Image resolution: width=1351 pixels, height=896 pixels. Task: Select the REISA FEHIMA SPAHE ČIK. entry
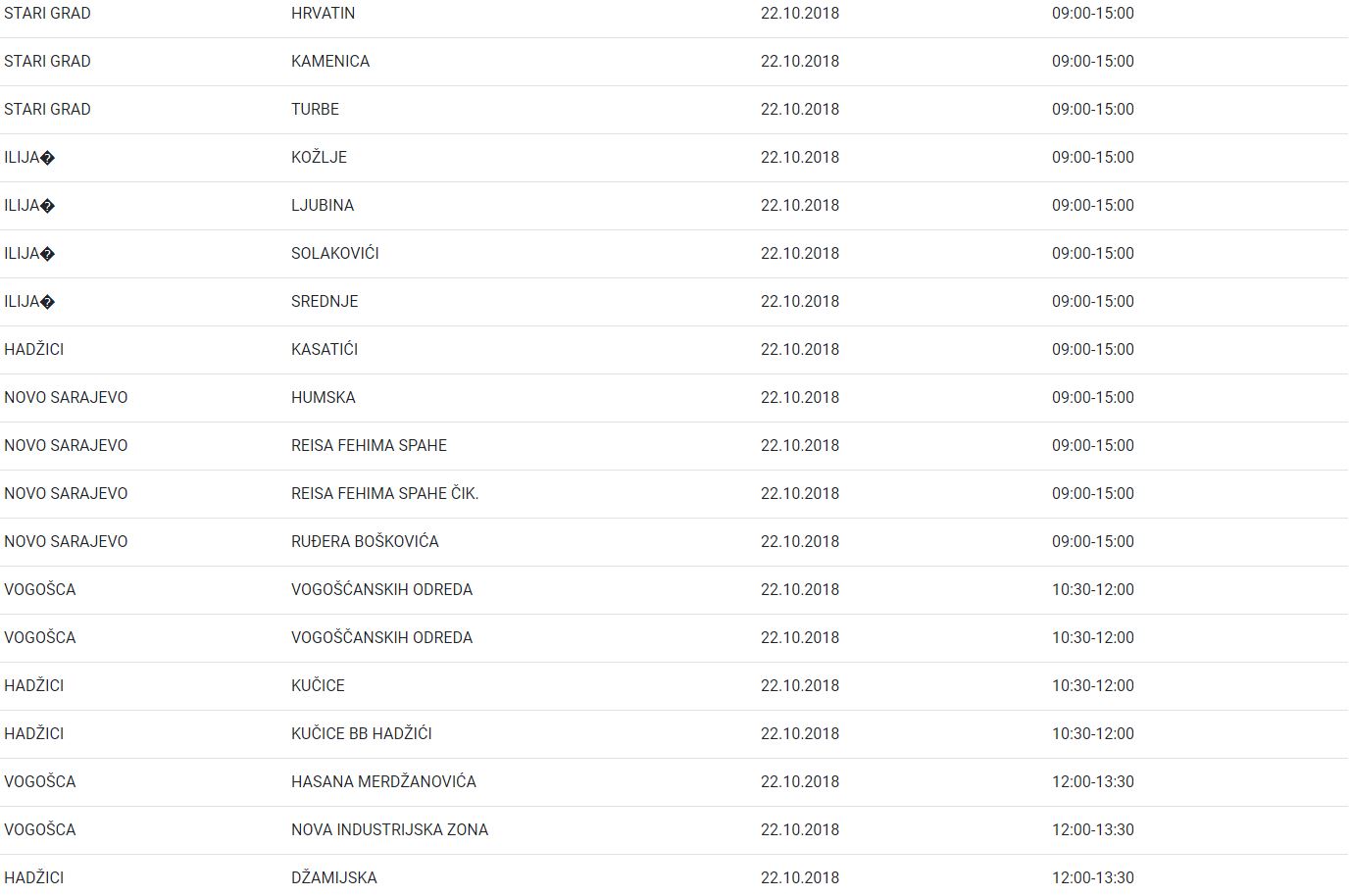click(x=384, y=494)
